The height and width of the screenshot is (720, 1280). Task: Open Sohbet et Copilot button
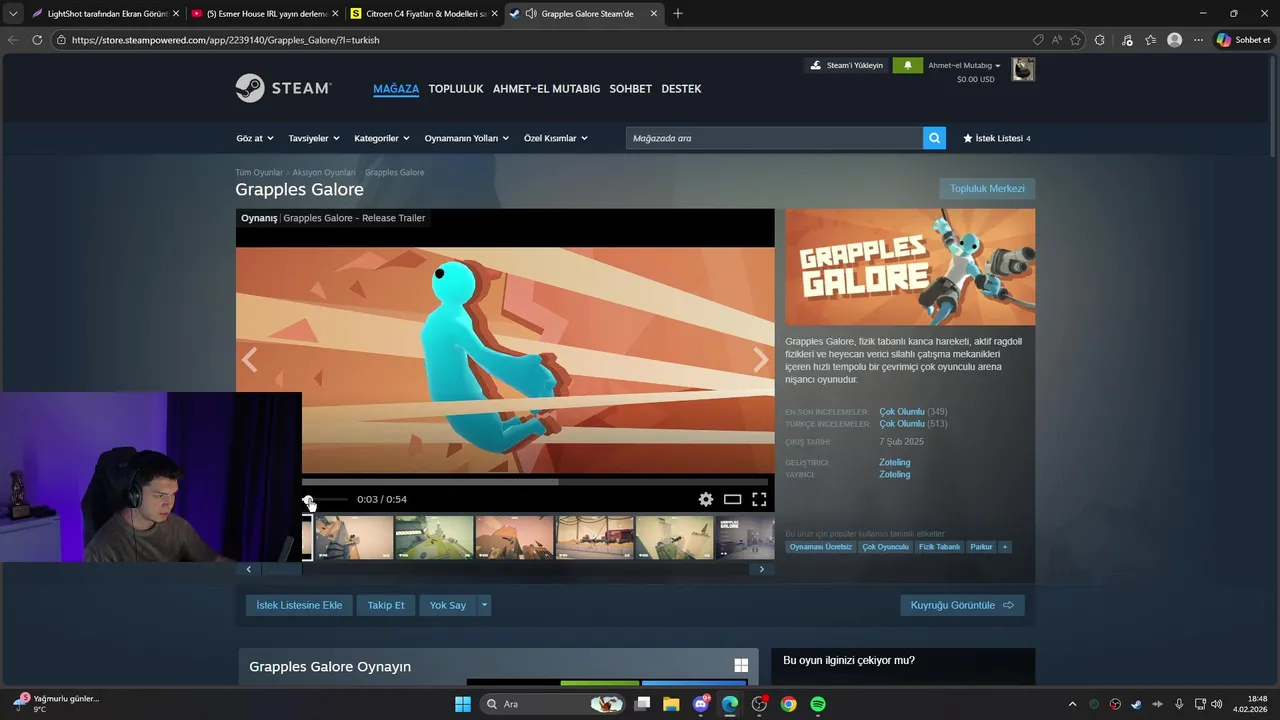[x=1243, y=40]
